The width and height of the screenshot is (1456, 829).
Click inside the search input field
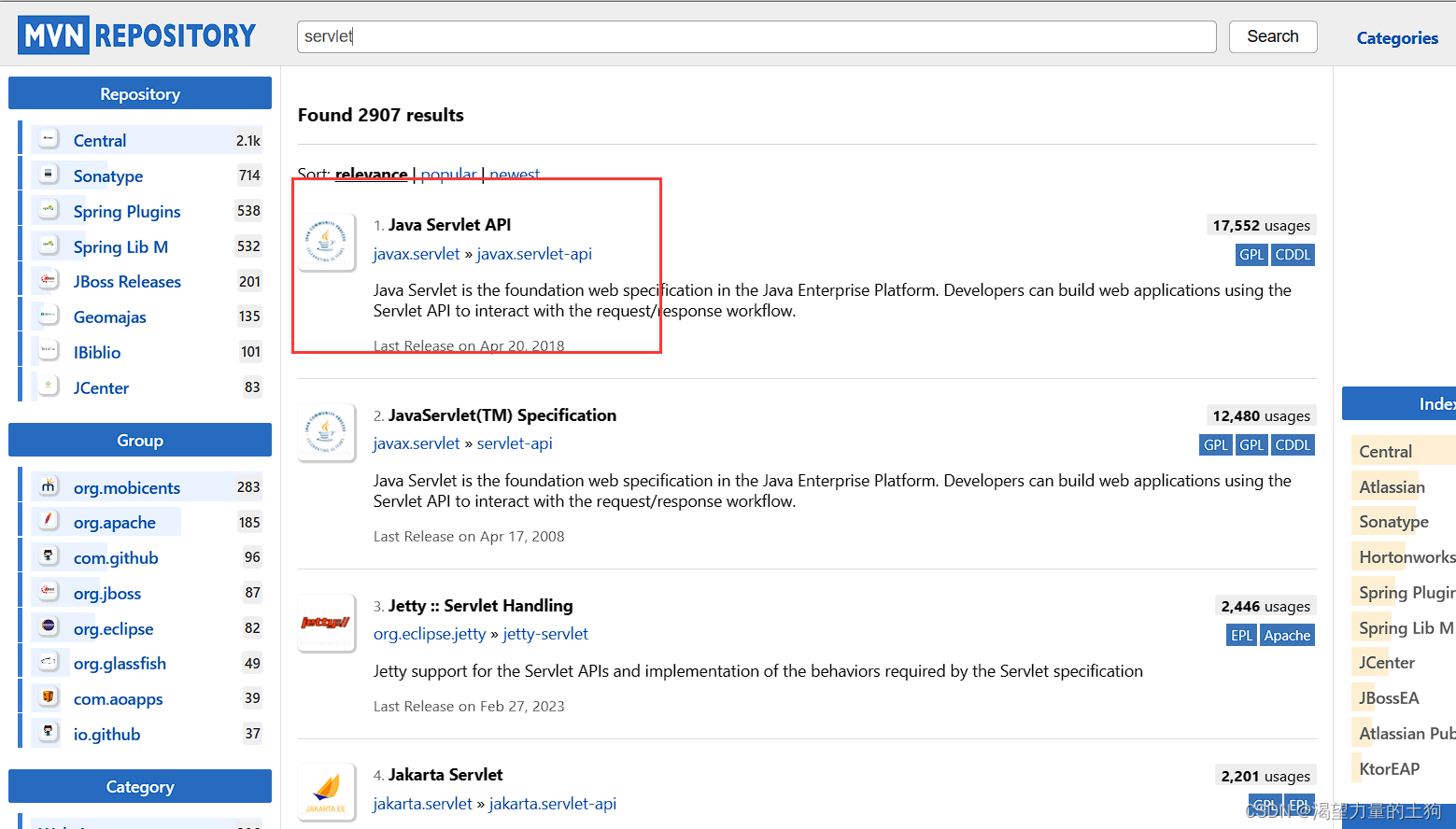[x=756, y=36]
